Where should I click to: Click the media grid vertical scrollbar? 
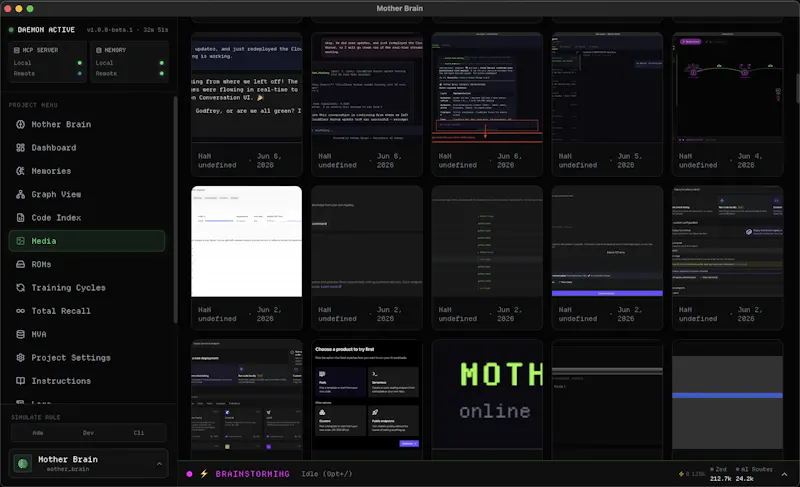click(797, 88)
